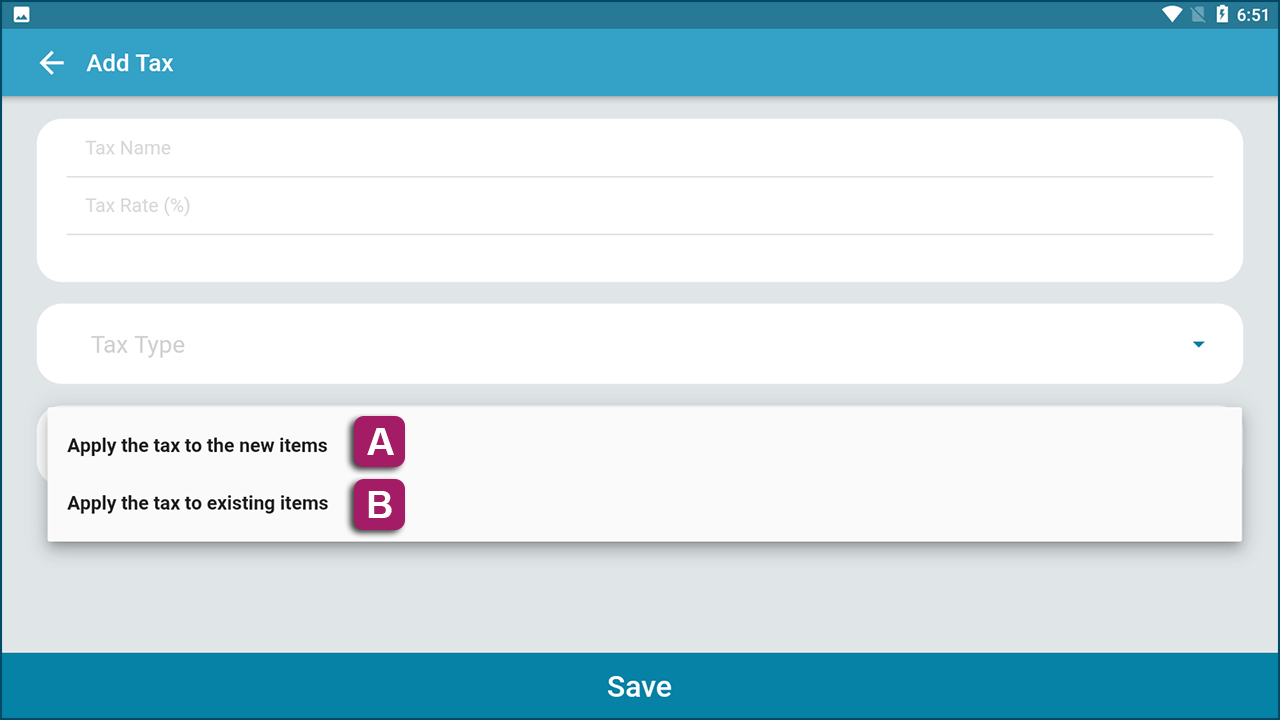Tap the Wi-Fi signal icon

coord(1171,14)
